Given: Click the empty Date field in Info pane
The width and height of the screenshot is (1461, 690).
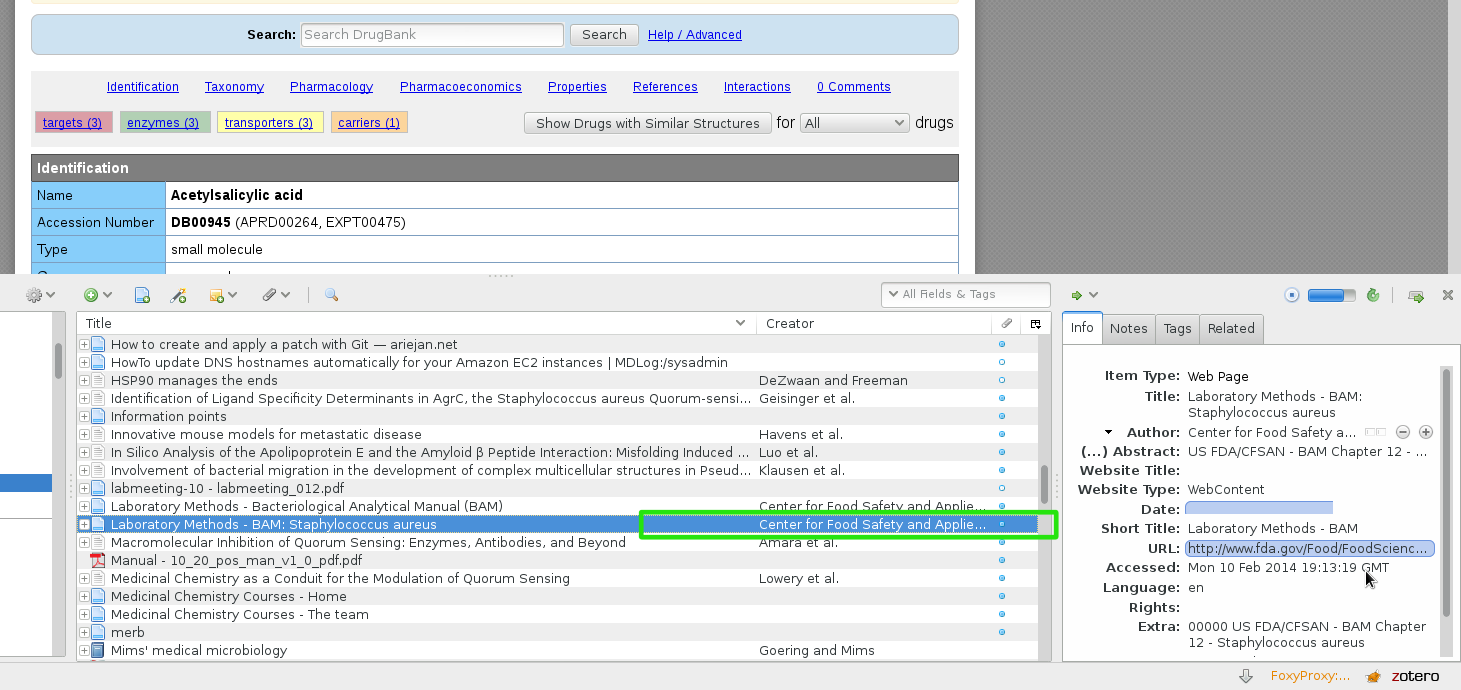Looking at the screenshot, I should (1259, 509).
